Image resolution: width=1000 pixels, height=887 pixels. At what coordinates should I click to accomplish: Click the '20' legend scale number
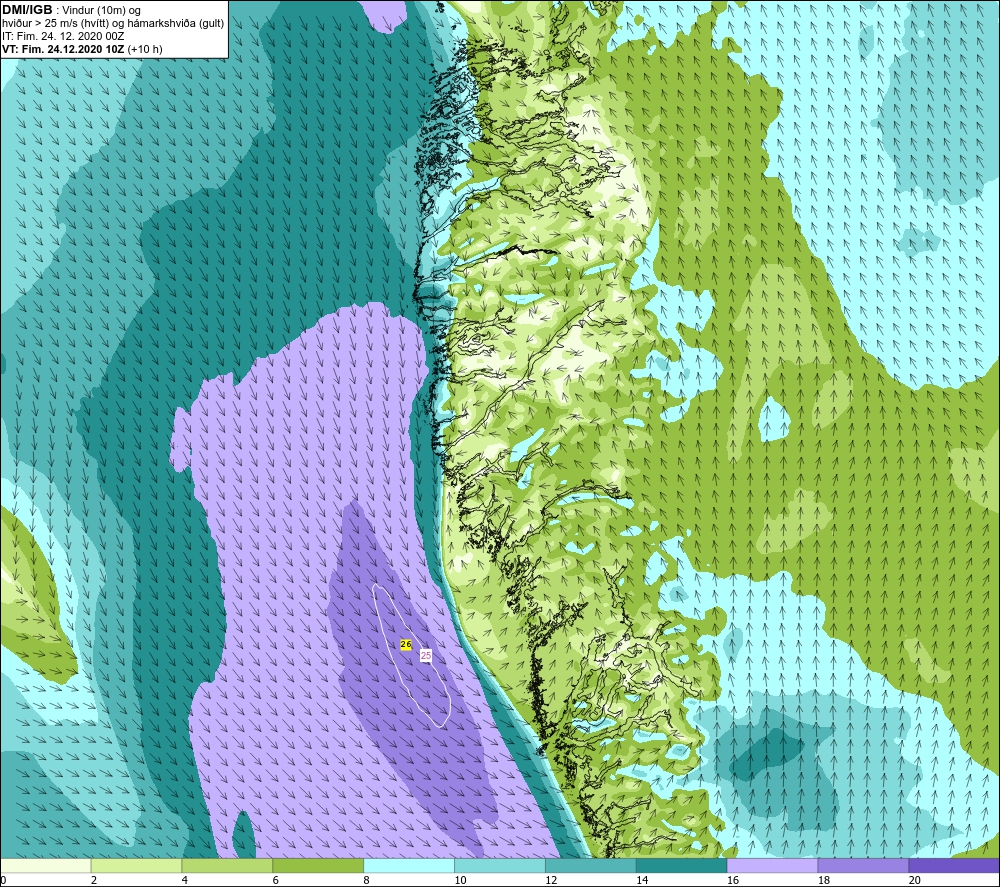(x=915, y=880)
